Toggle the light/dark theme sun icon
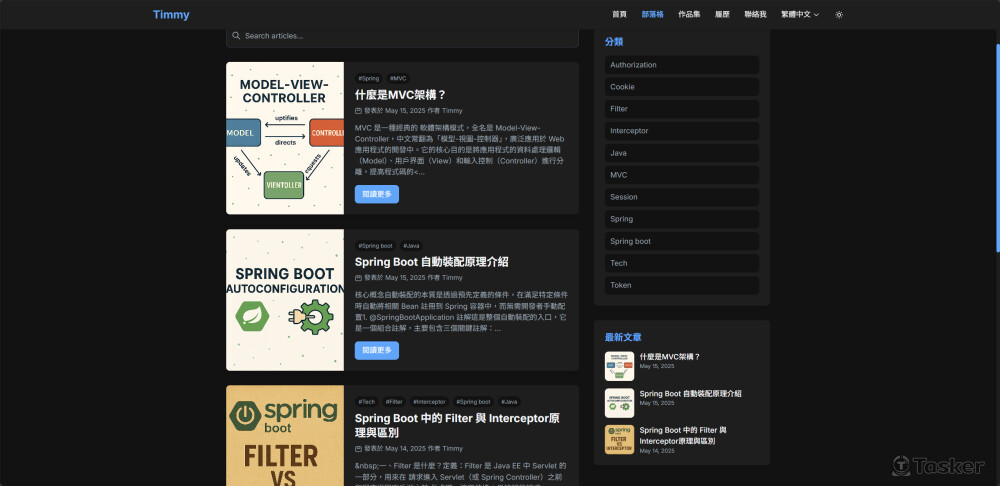The height and width of the screenshot is (486, 1000). coord(839,15)
